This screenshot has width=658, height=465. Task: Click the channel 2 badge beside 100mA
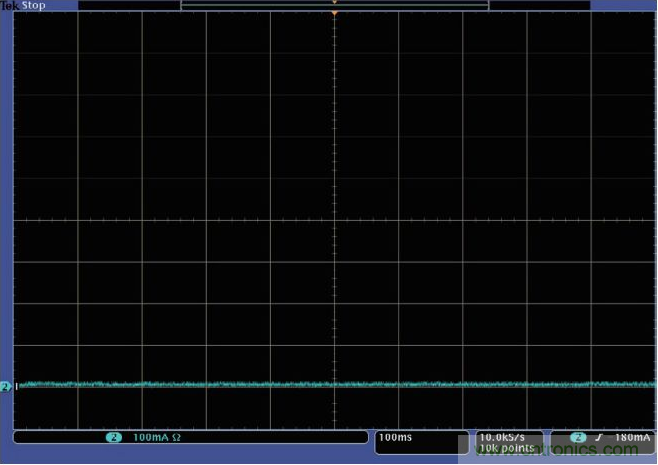point(114,438)
